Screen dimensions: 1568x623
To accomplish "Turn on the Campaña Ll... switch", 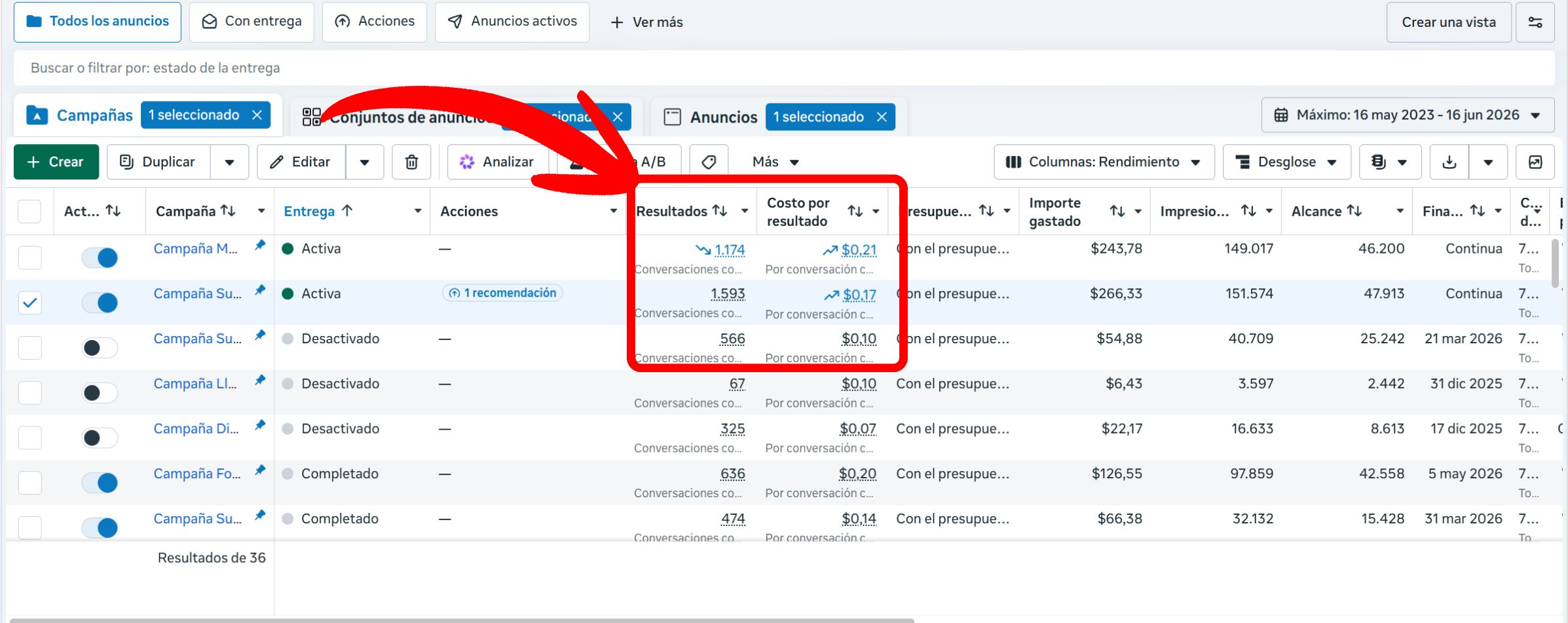I will point(100,393).
